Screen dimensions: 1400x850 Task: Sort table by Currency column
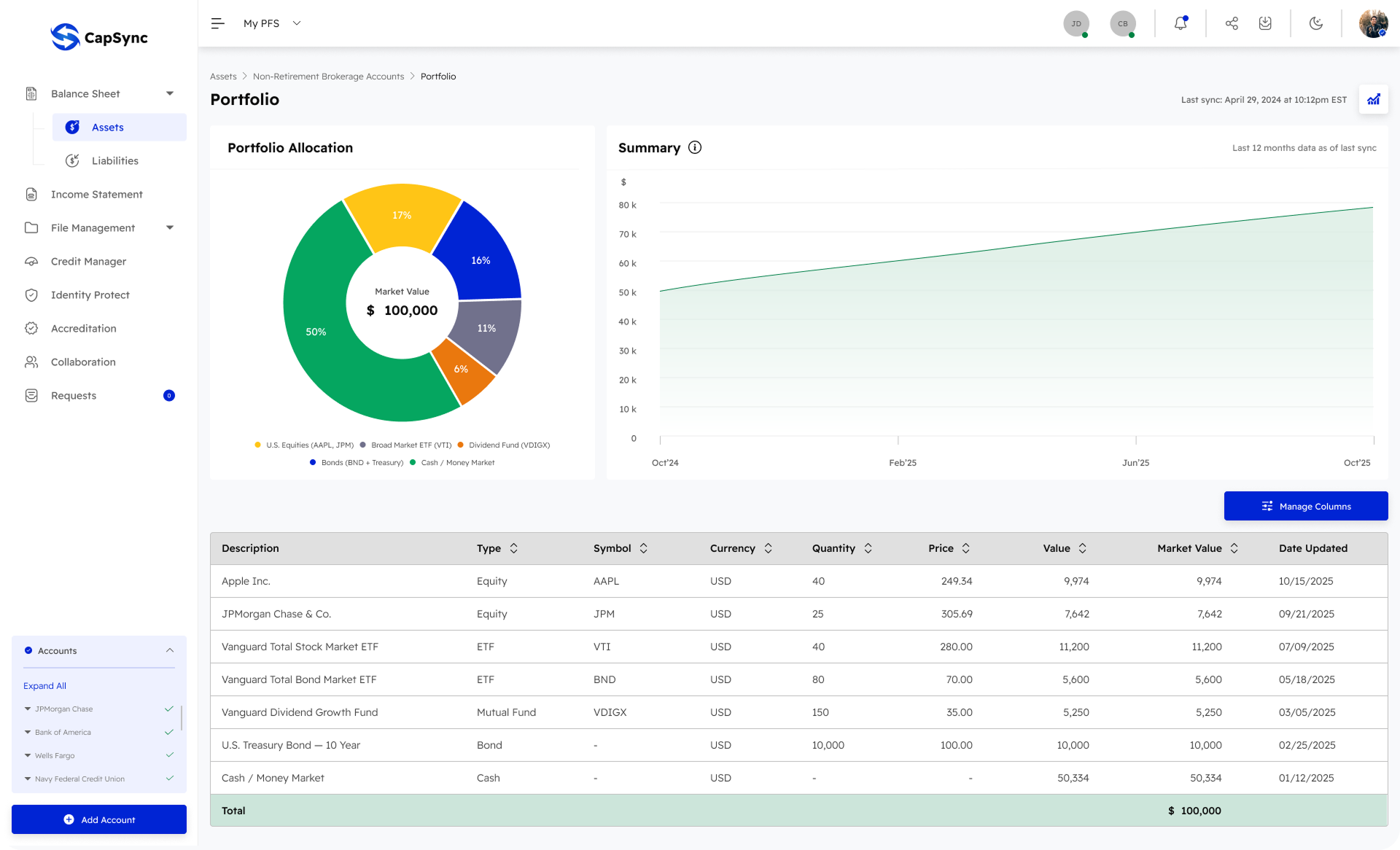click(768, 548)
